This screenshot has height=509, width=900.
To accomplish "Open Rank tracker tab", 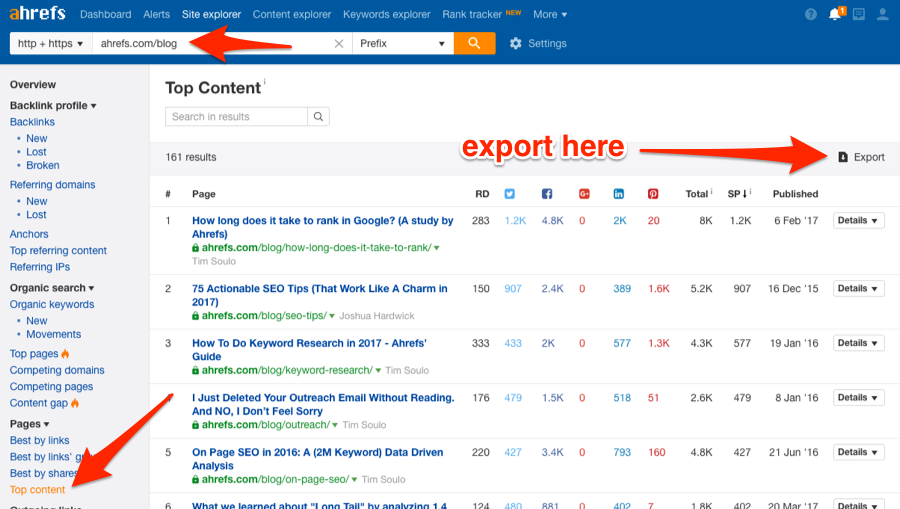I will coord(472,14).
